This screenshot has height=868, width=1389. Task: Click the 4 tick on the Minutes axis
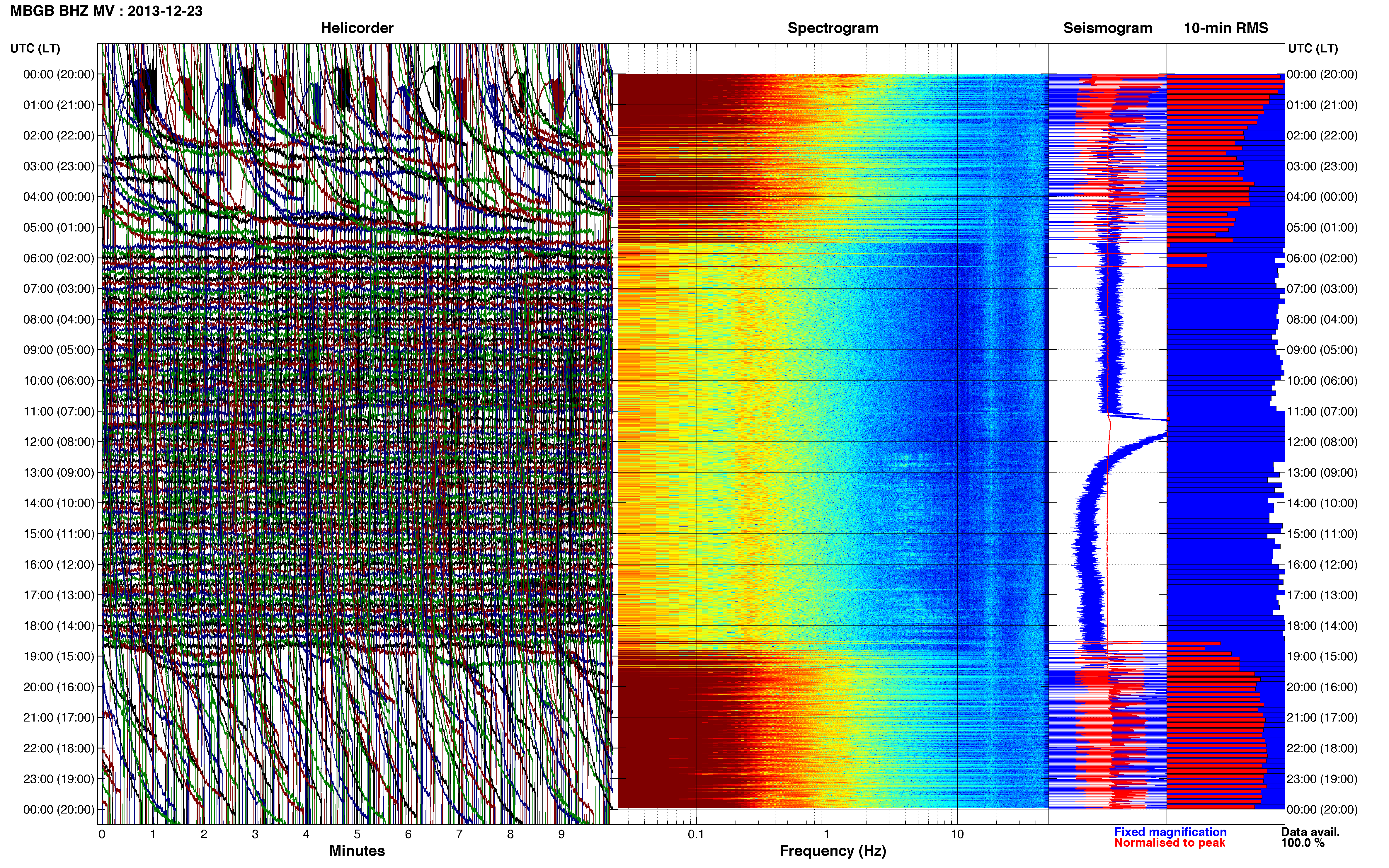pos(306,834)
